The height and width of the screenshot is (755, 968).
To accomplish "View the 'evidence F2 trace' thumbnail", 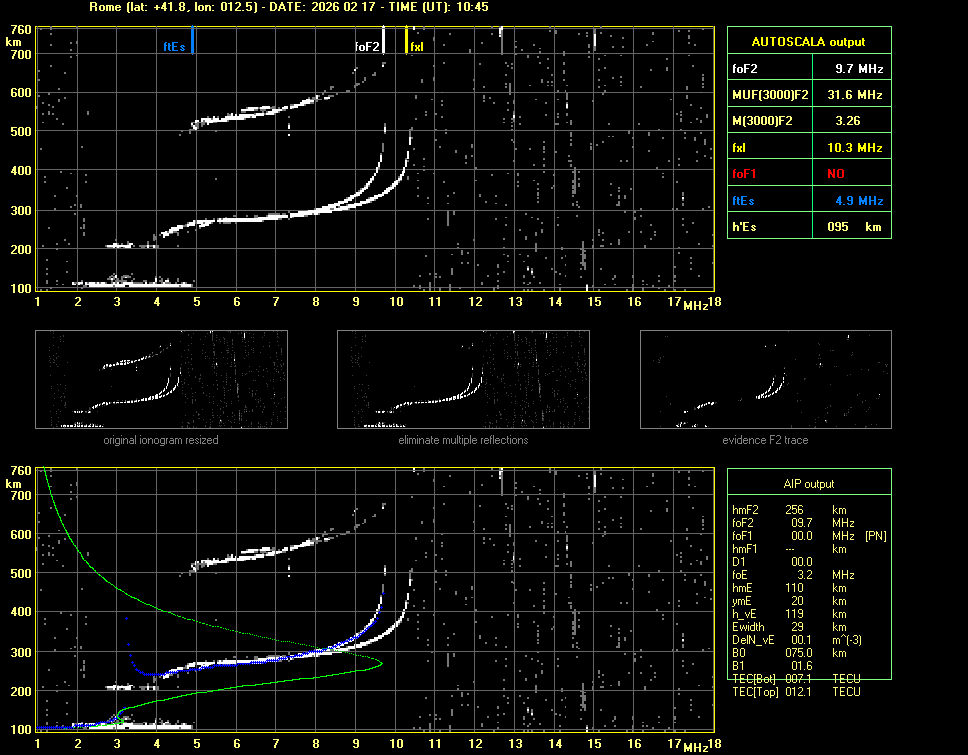I will click(765, 379).
